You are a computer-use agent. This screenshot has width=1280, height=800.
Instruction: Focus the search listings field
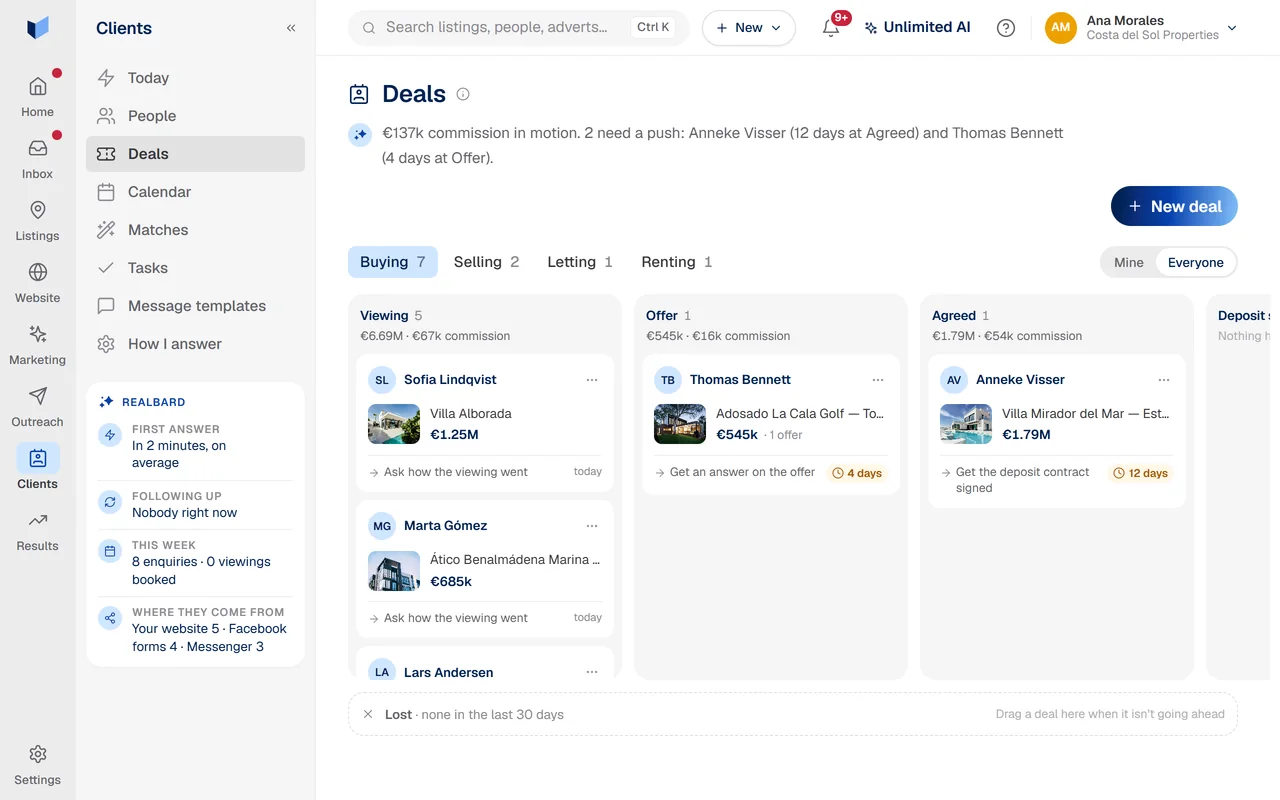pyautogui.click(x=519, y=28)
